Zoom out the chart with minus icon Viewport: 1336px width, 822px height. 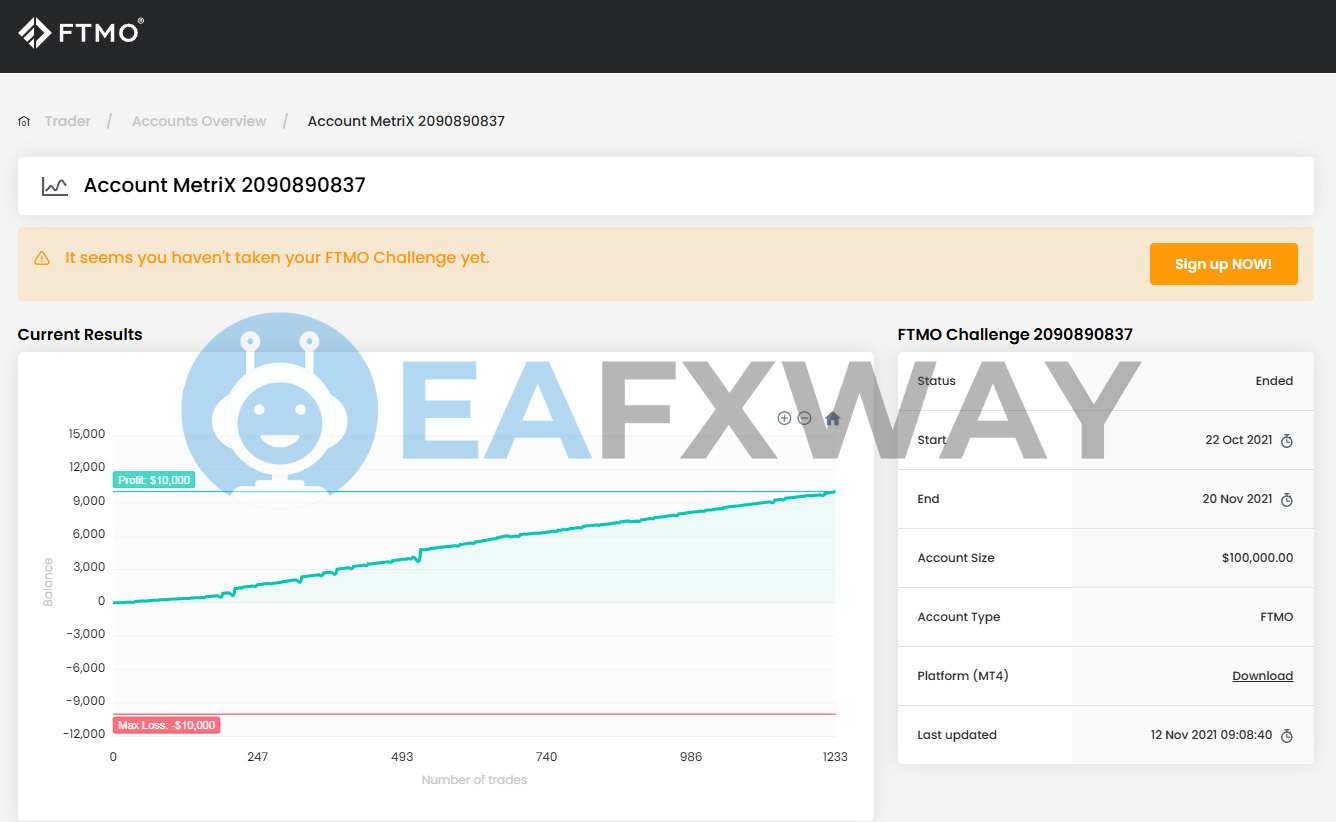(x=804, y=418)
